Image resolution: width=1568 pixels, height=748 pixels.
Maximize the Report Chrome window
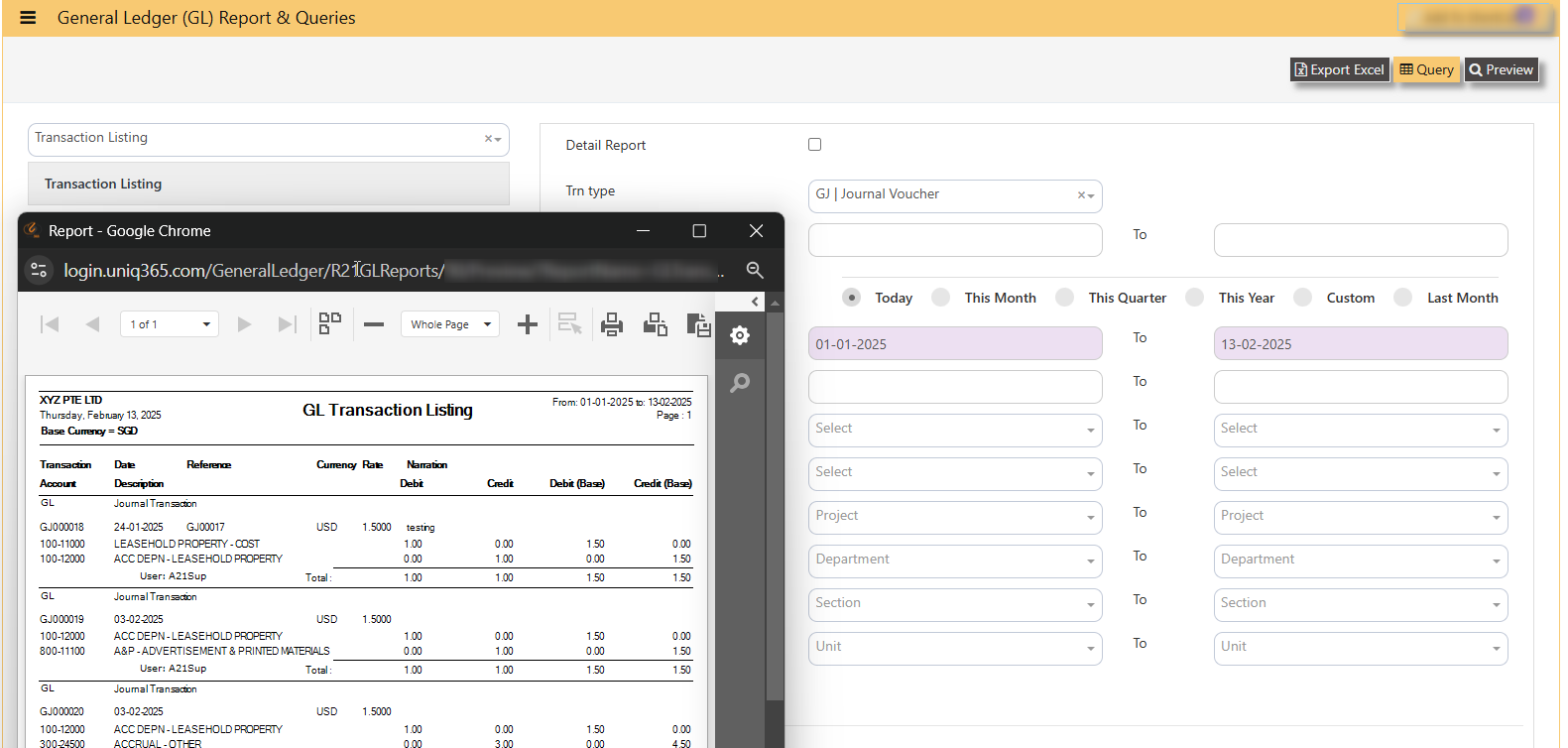point(699,230)
